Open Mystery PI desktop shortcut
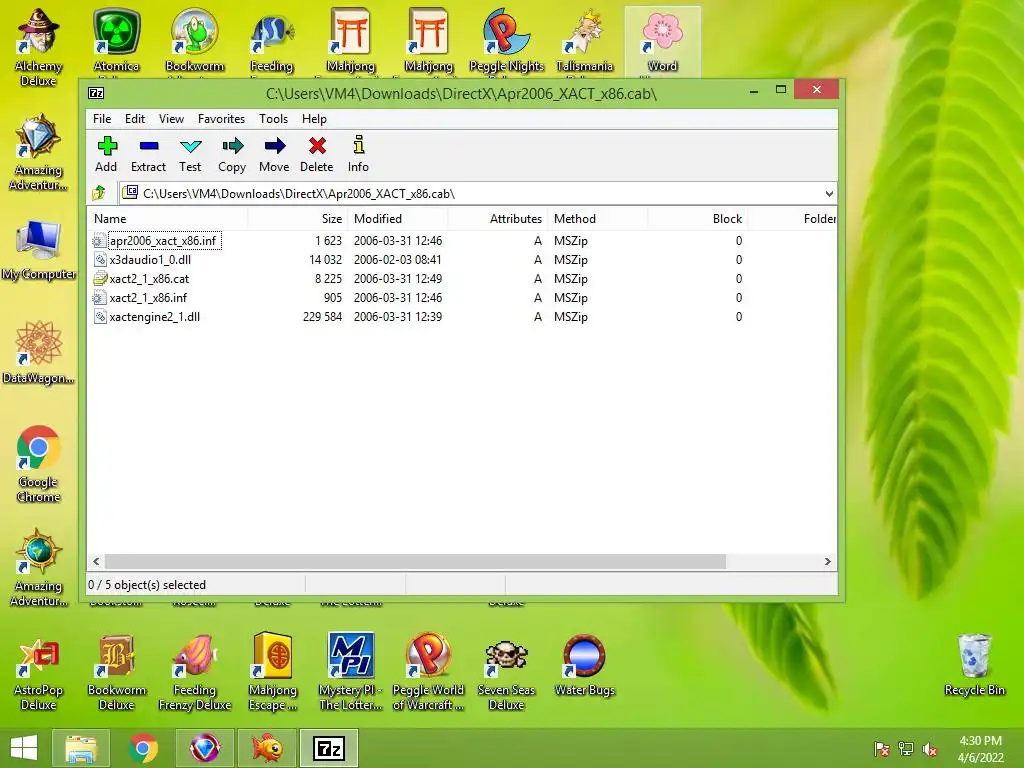This screenshot has width=1024, height=768. click(x=351, y=673)
